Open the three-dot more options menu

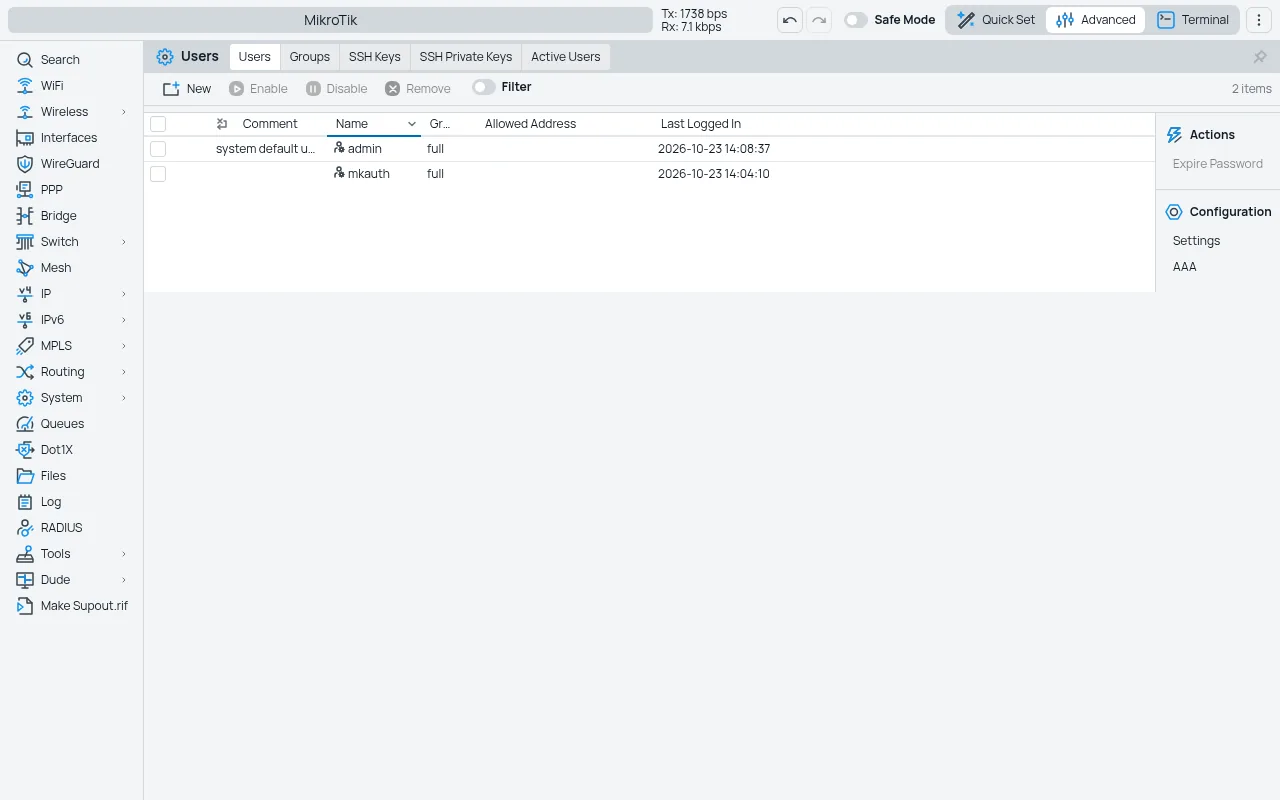pos(1259,20)
